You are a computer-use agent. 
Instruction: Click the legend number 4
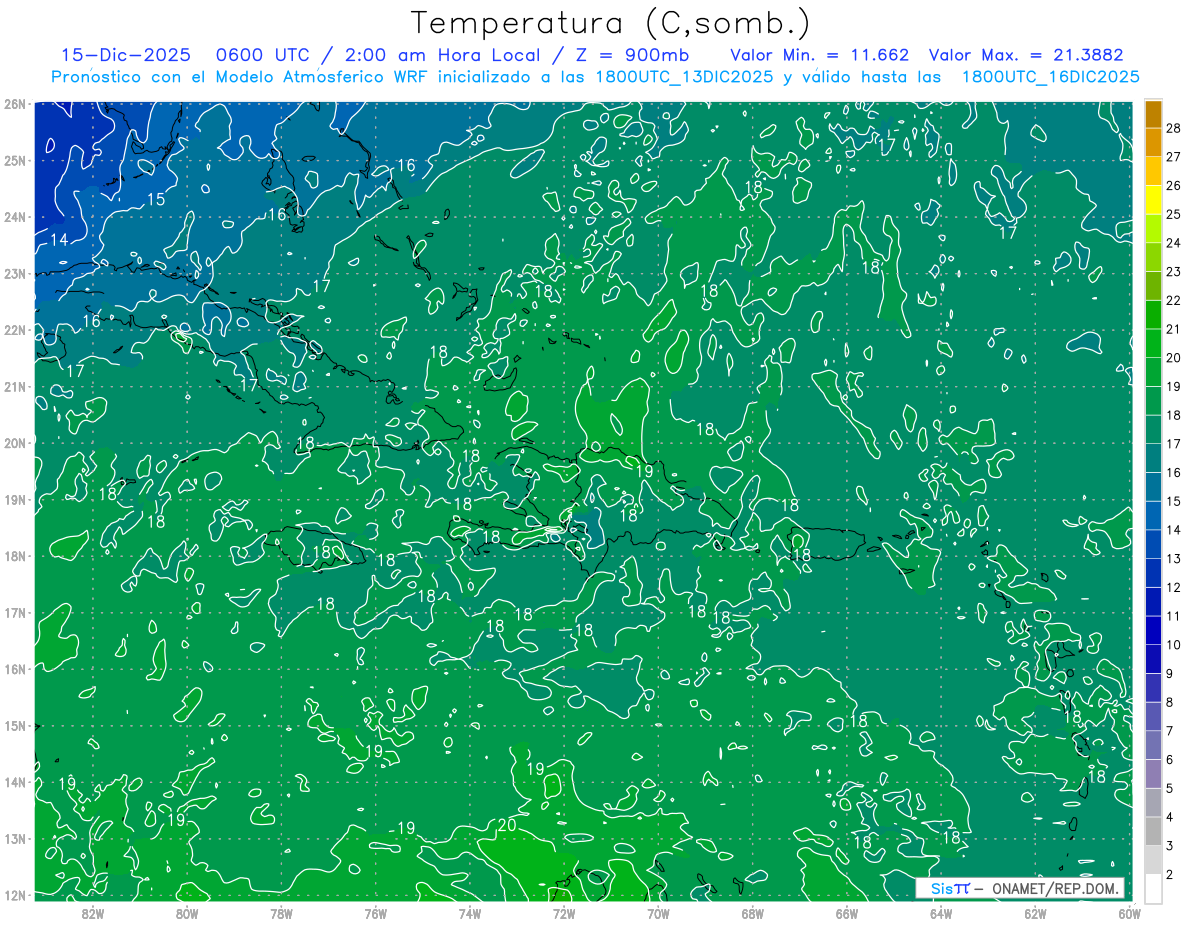1171,818
